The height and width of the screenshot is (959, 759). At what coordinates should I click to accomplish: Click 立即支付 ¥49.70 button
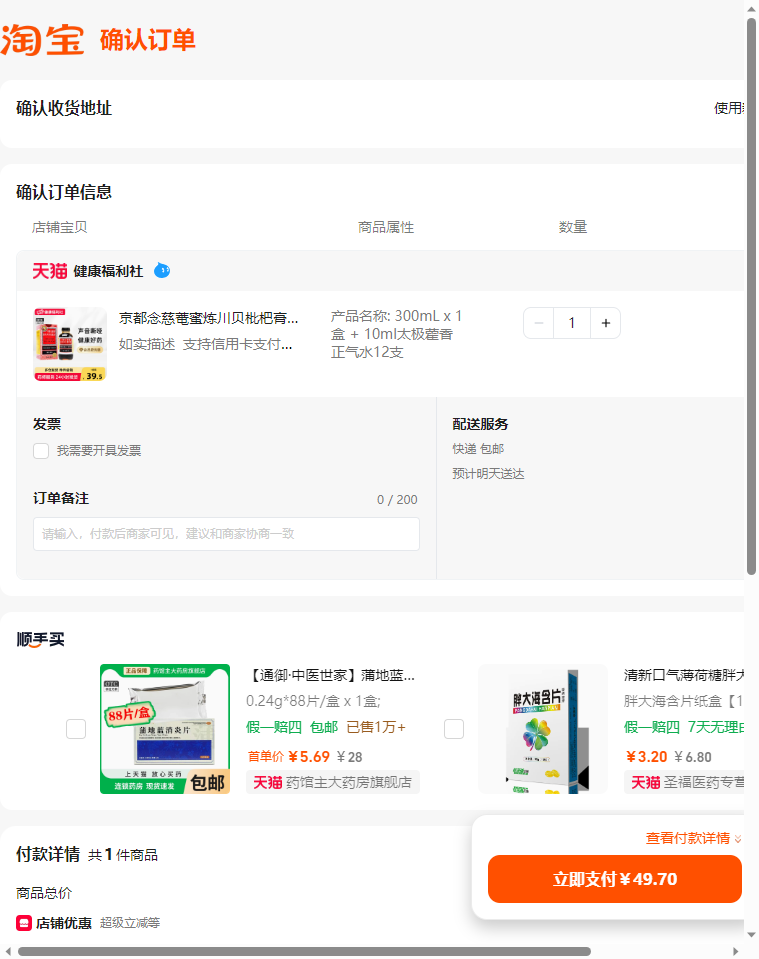(x=615, y=879)
